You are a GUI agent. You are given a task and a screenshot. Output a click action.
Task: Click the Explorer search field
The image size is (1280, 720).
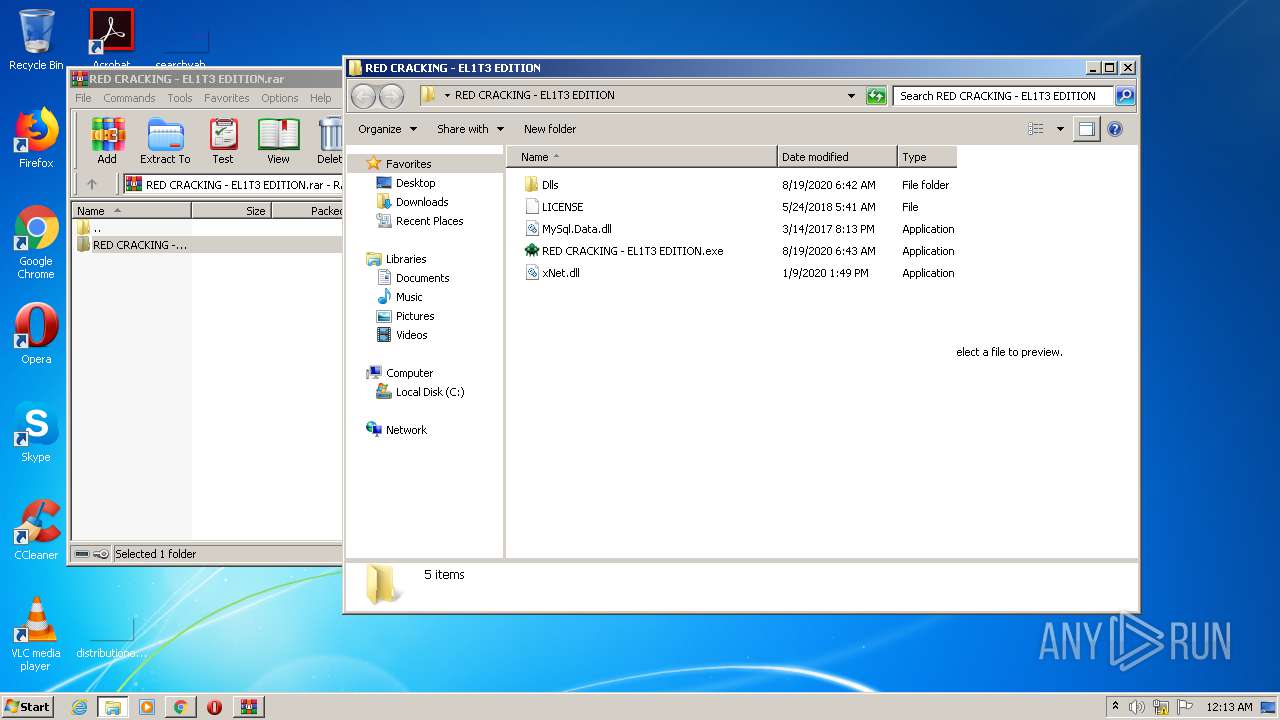pyautogui.click(x=1003, y=96)
